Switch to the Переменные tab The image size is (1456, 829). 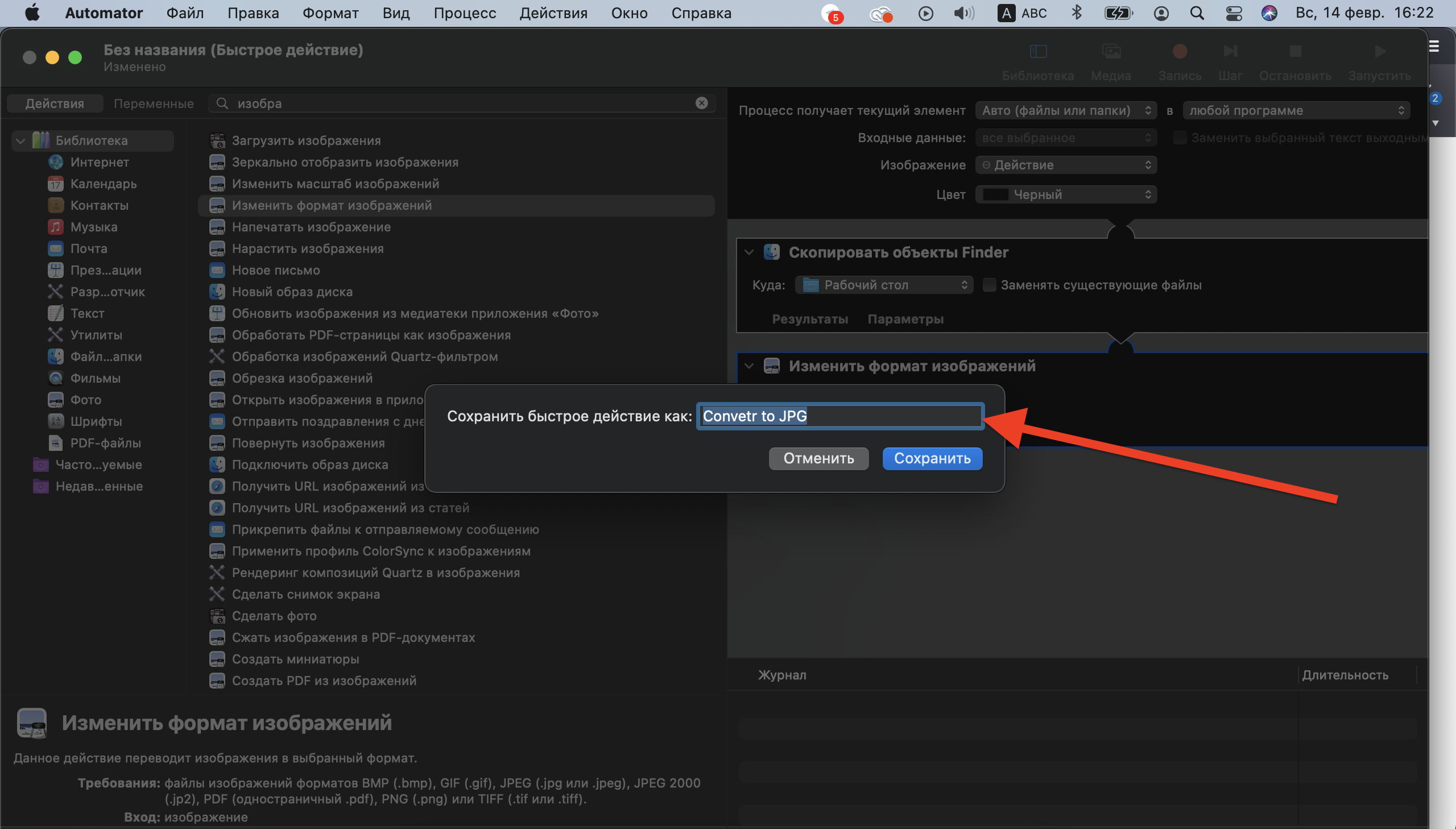pyautogui.click(x=154, y=103)
